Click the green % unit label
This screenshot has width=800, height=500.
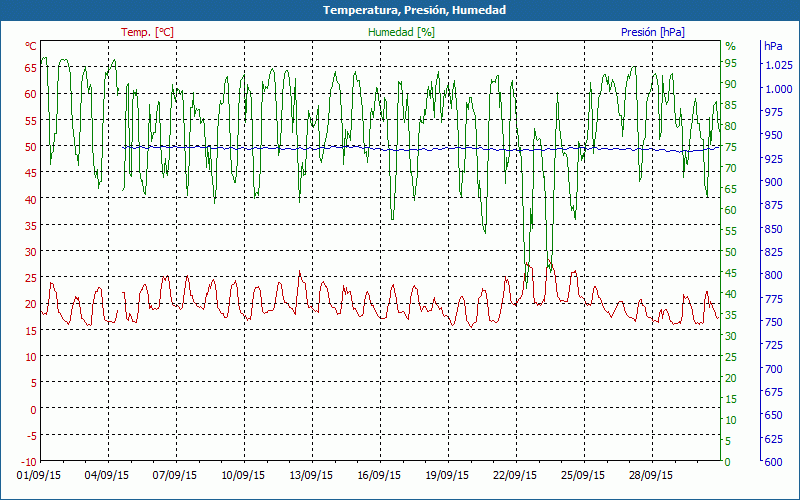point(731,46)
